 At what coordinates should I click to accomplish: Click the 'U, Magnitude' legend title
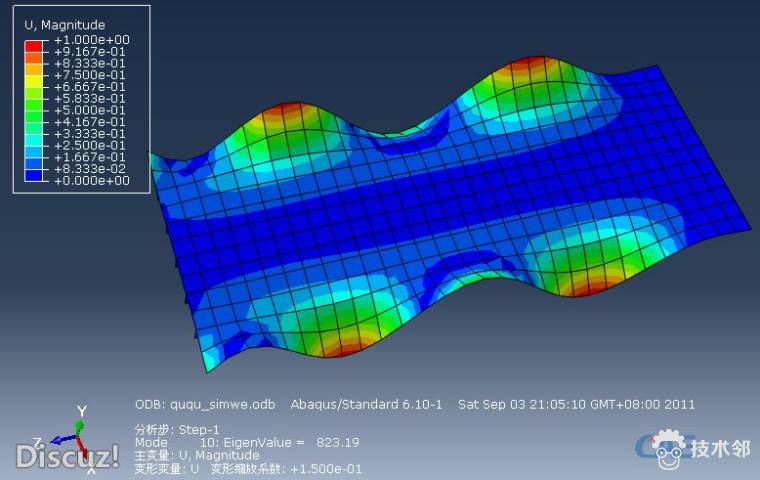click(x=64, y=24)
